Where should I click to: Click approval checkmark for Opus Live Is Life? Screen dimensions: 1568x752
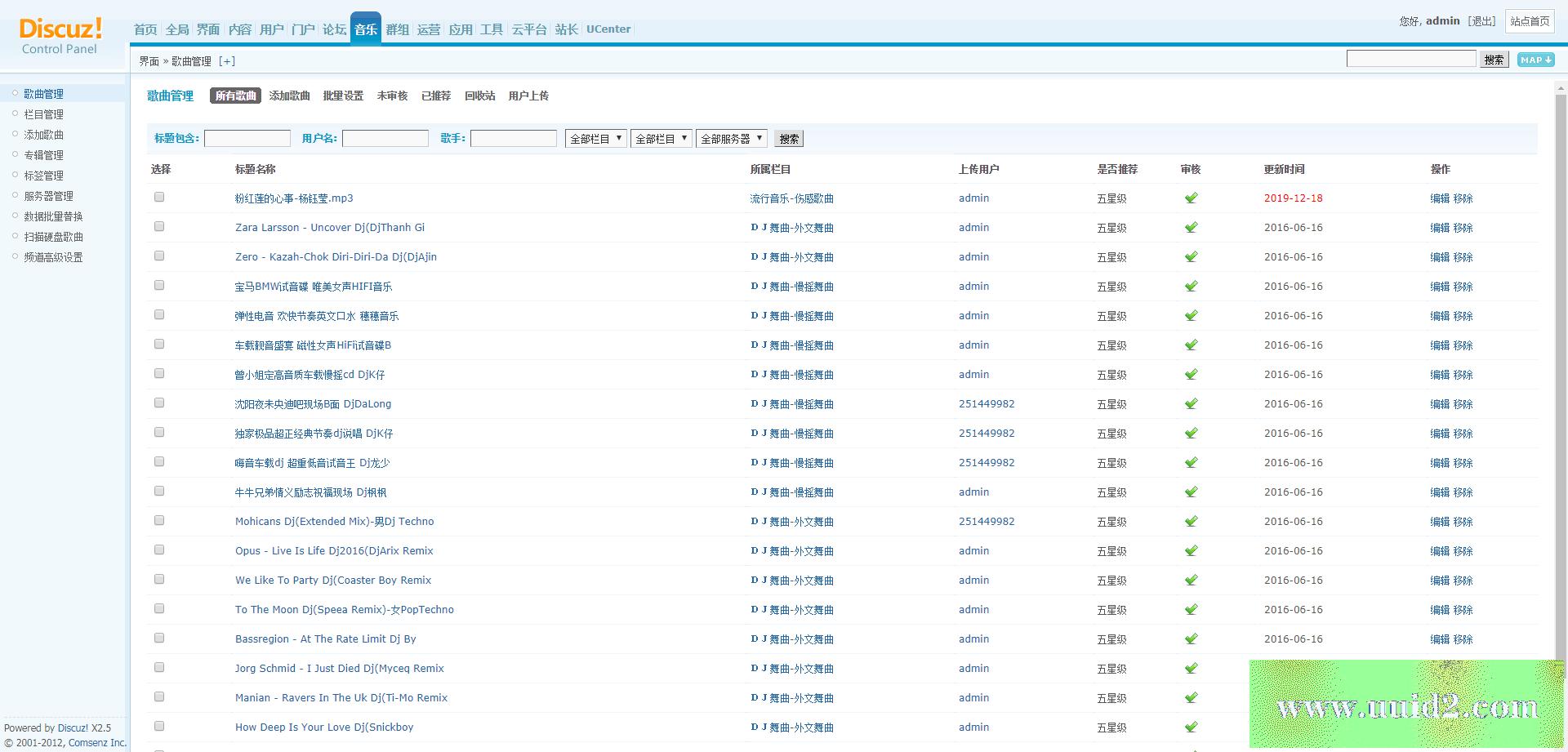pos(1191,551)
